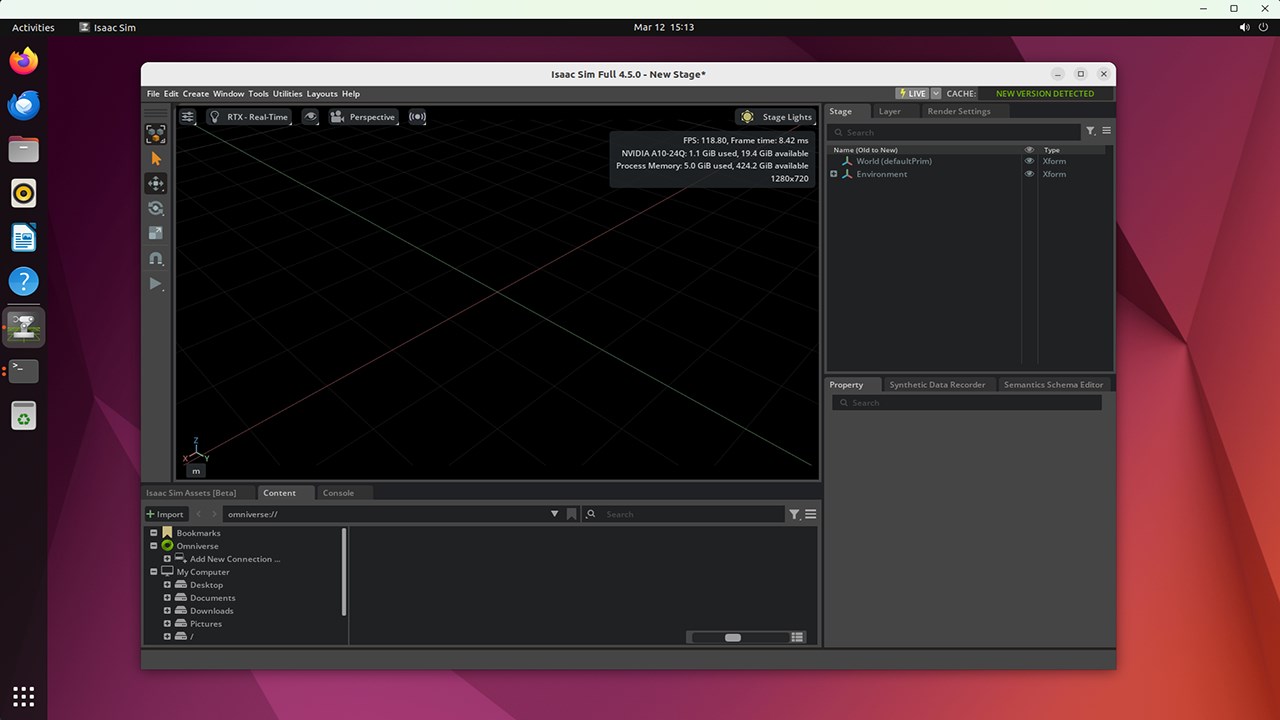Open the Edit menu

pyautogui.click(x=171, y=94)
